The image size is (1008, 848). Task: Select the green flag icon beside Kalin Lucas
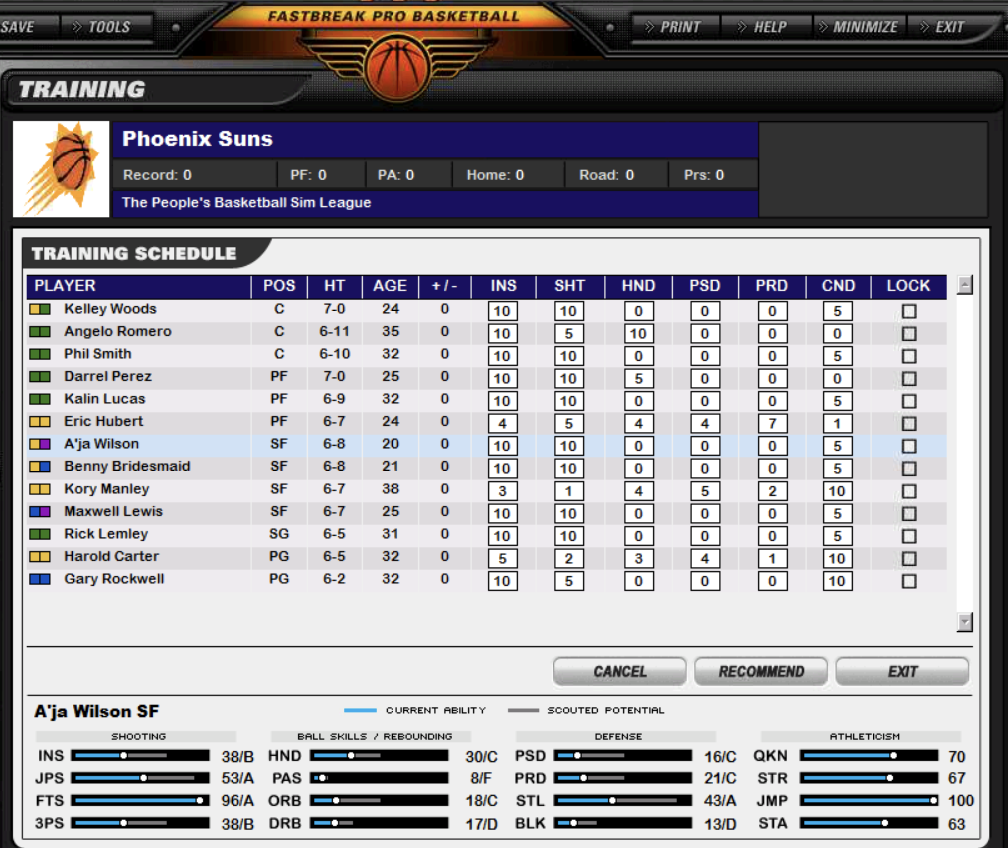click(x=40, y=399)
